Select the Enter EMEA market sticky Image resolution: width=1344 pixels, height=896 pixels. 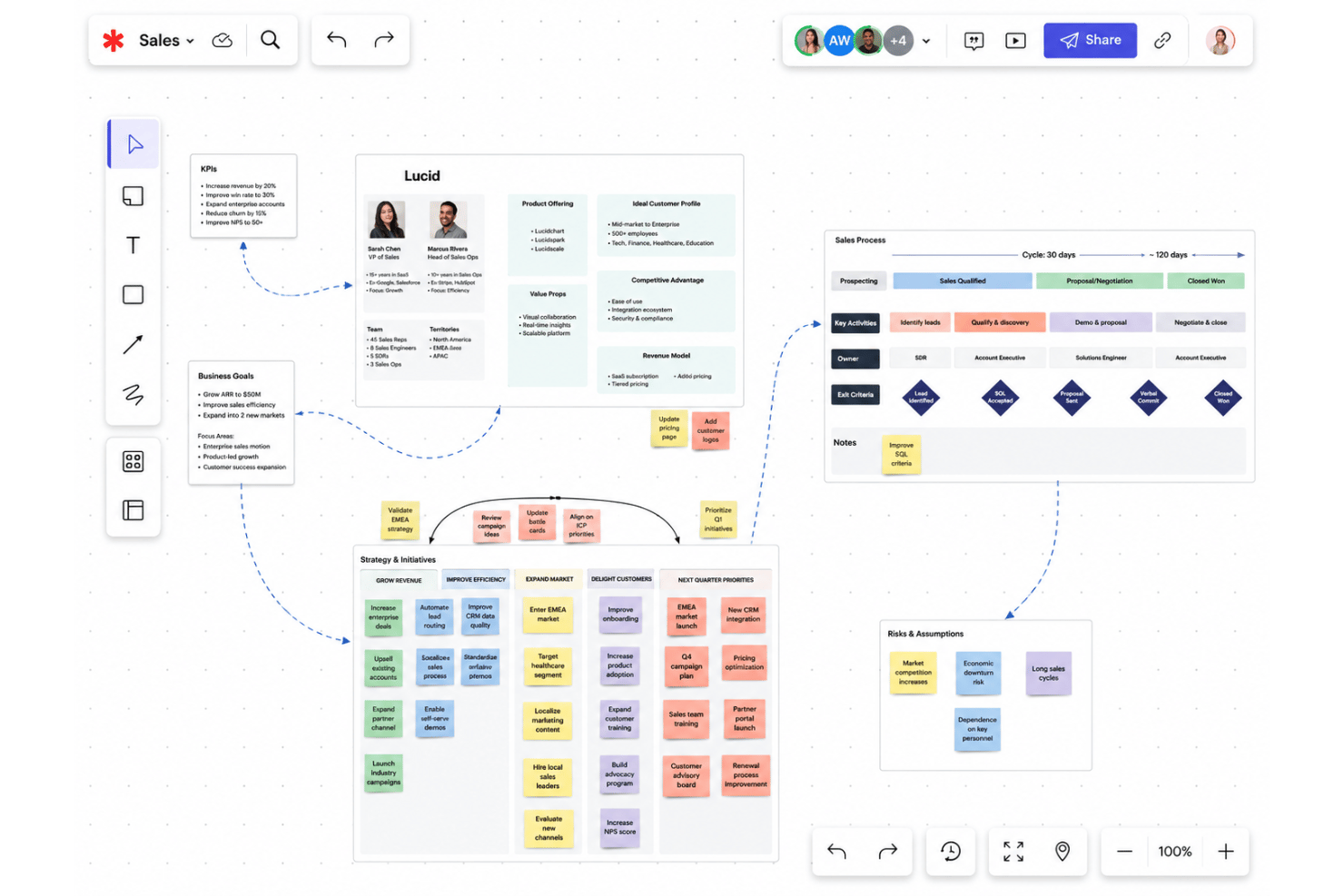pyautogui.click(x=548, y=615)
